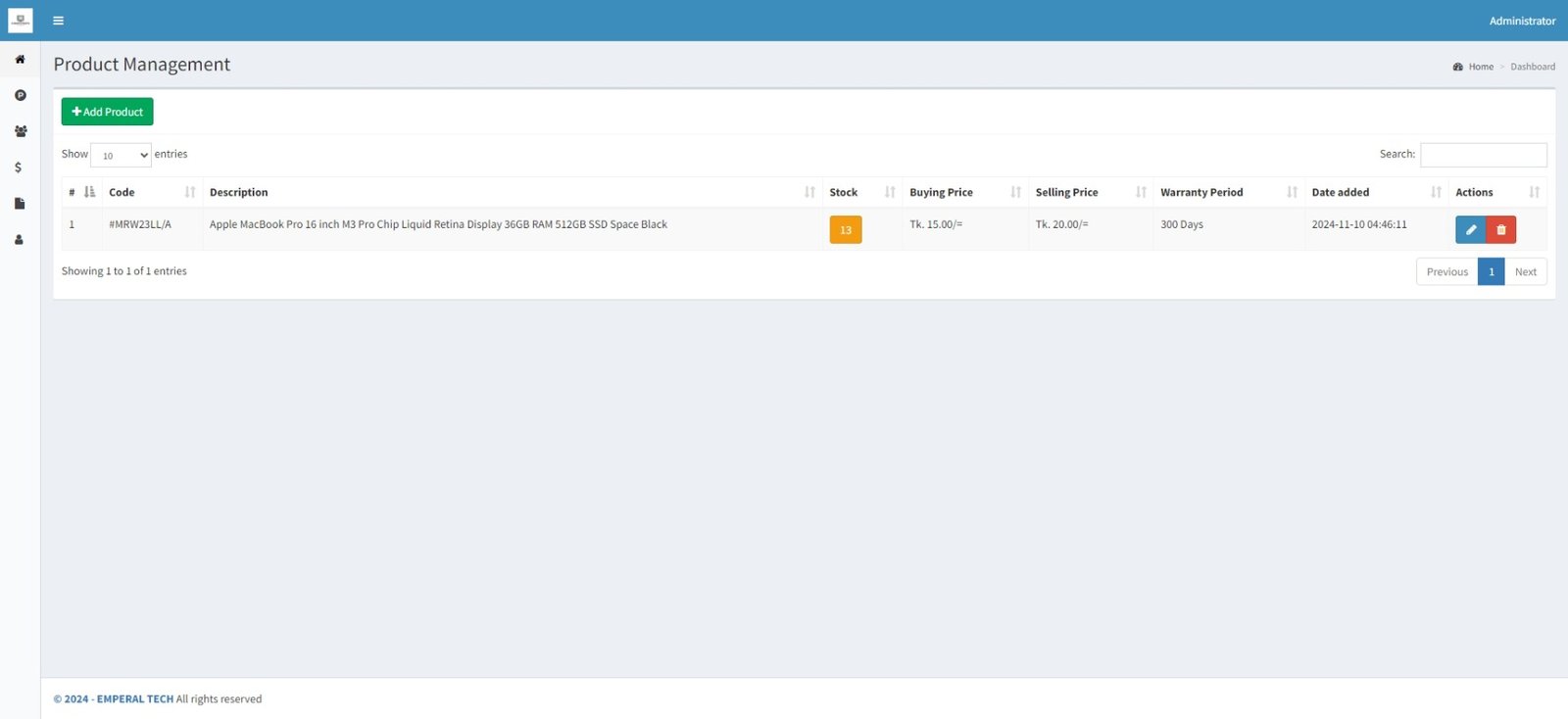Click the Apple MacBook Pro description text
The image size is (1568, 719).
pos(438,224)
